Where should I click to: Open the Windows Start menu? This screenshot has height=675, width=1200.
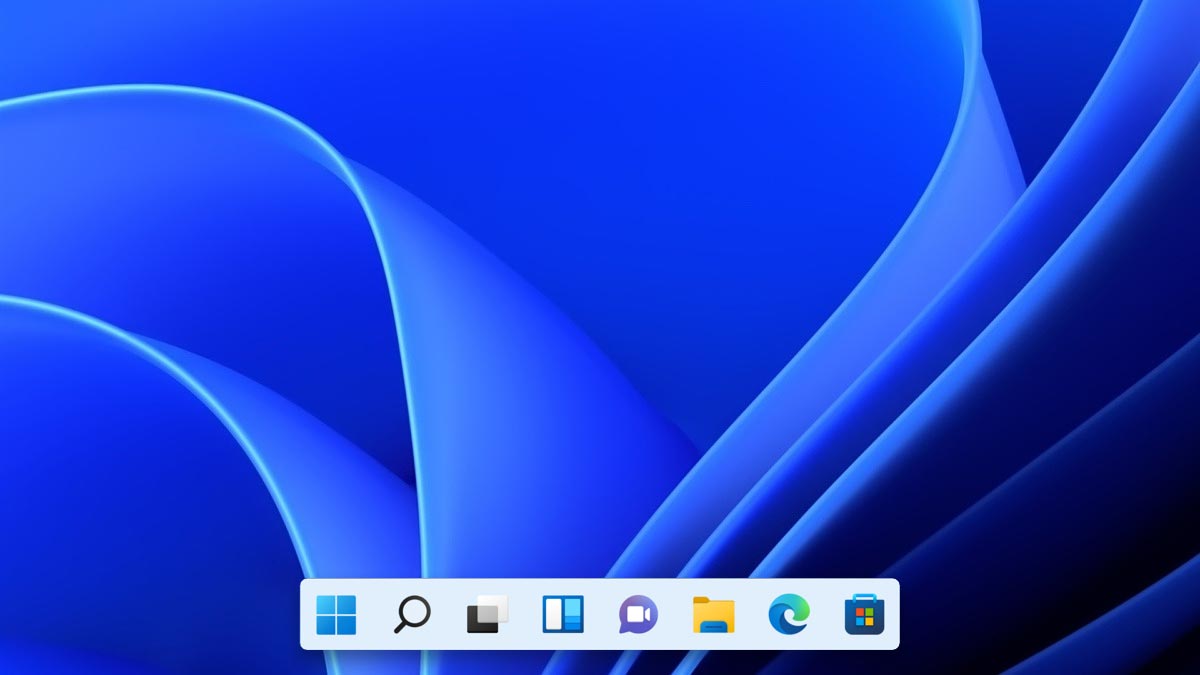pos(336,614)
